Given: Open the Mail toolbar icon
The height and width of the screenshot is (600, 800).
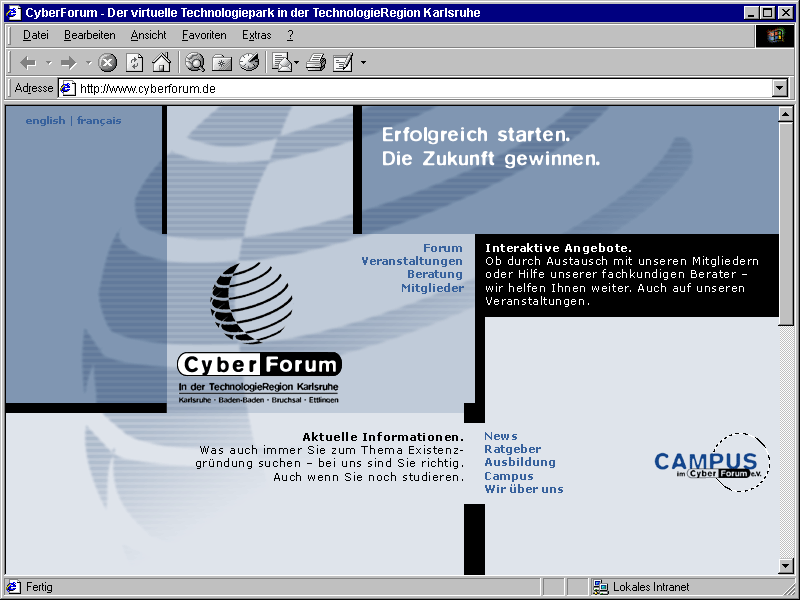Looking at the screenshot, I should coord(282,62).
